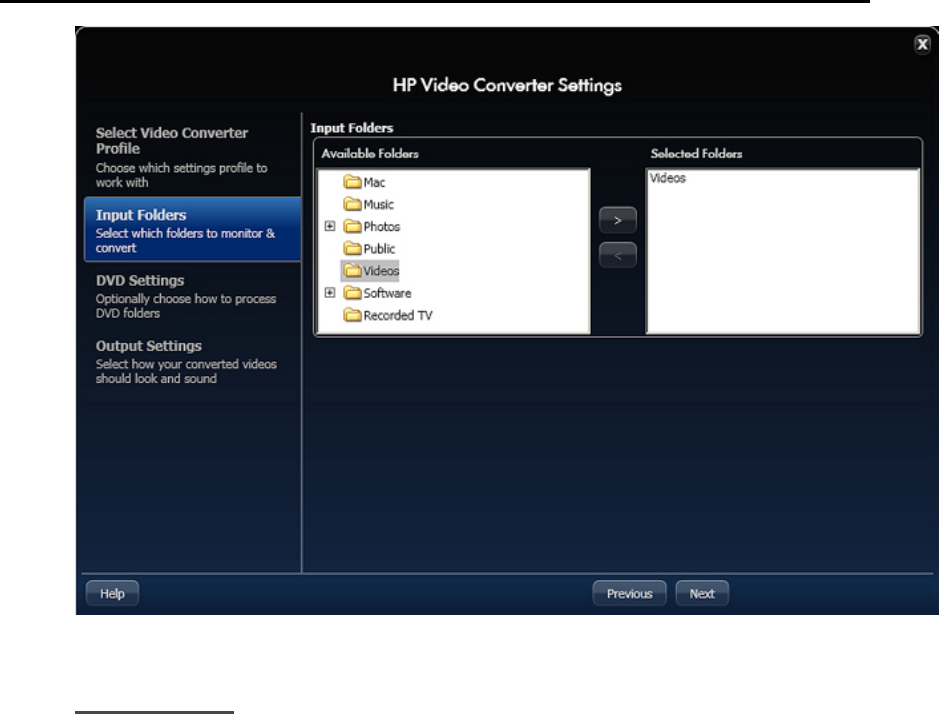This screenshot has width=939, height=714.
Task: Remove folder with the left arrow button
Action: pos(617,256)
